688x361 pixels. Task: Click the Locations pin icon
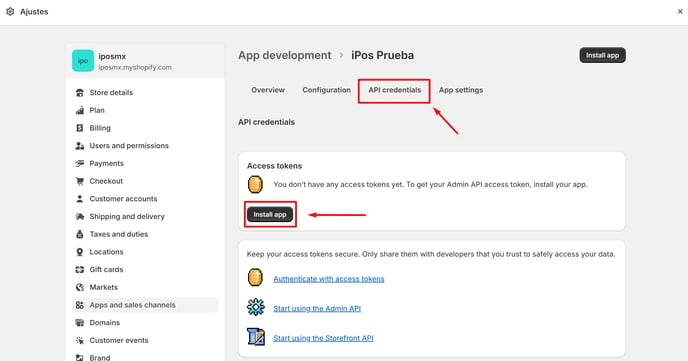[x=79, y=252]
